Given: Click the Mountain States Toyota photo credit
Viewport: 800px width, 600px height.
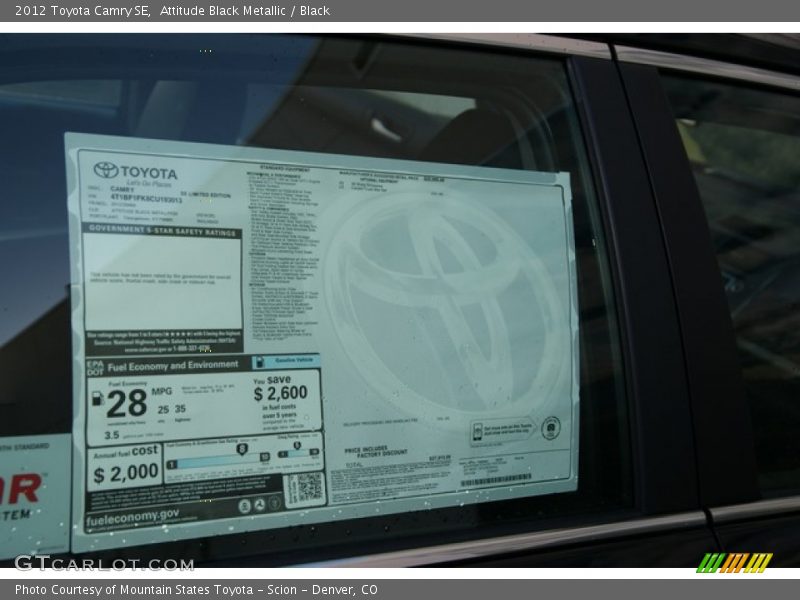Looking at the screenshot, I should [196, 590].
